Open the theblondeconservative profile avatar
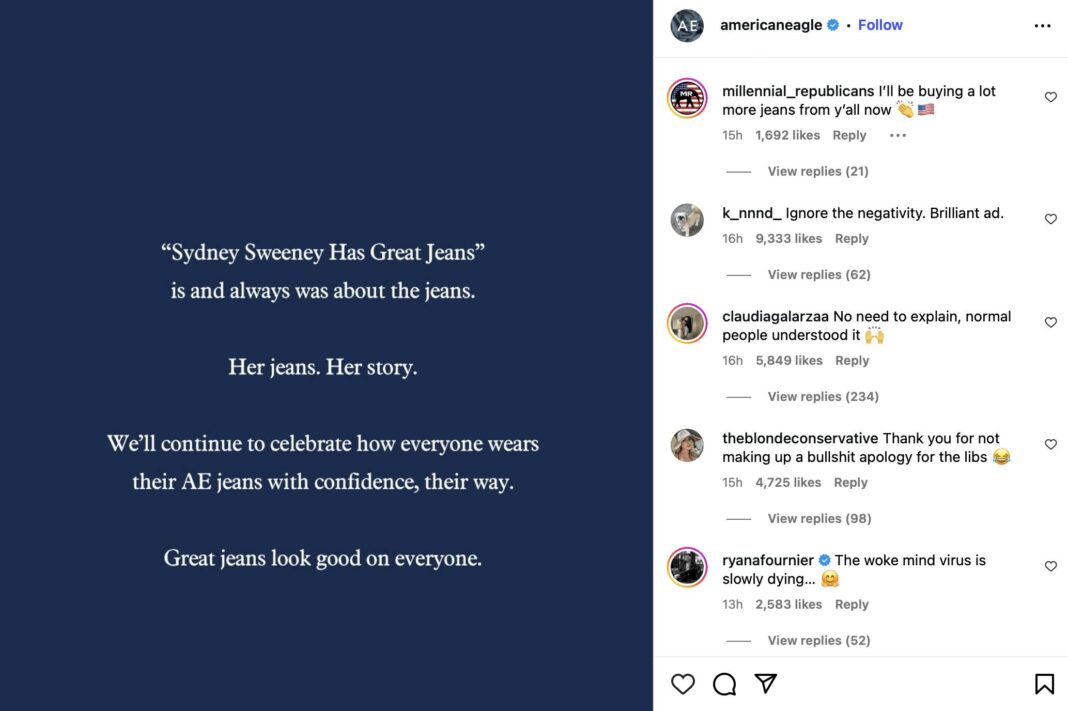1068x711 pixels. (687, 445)
